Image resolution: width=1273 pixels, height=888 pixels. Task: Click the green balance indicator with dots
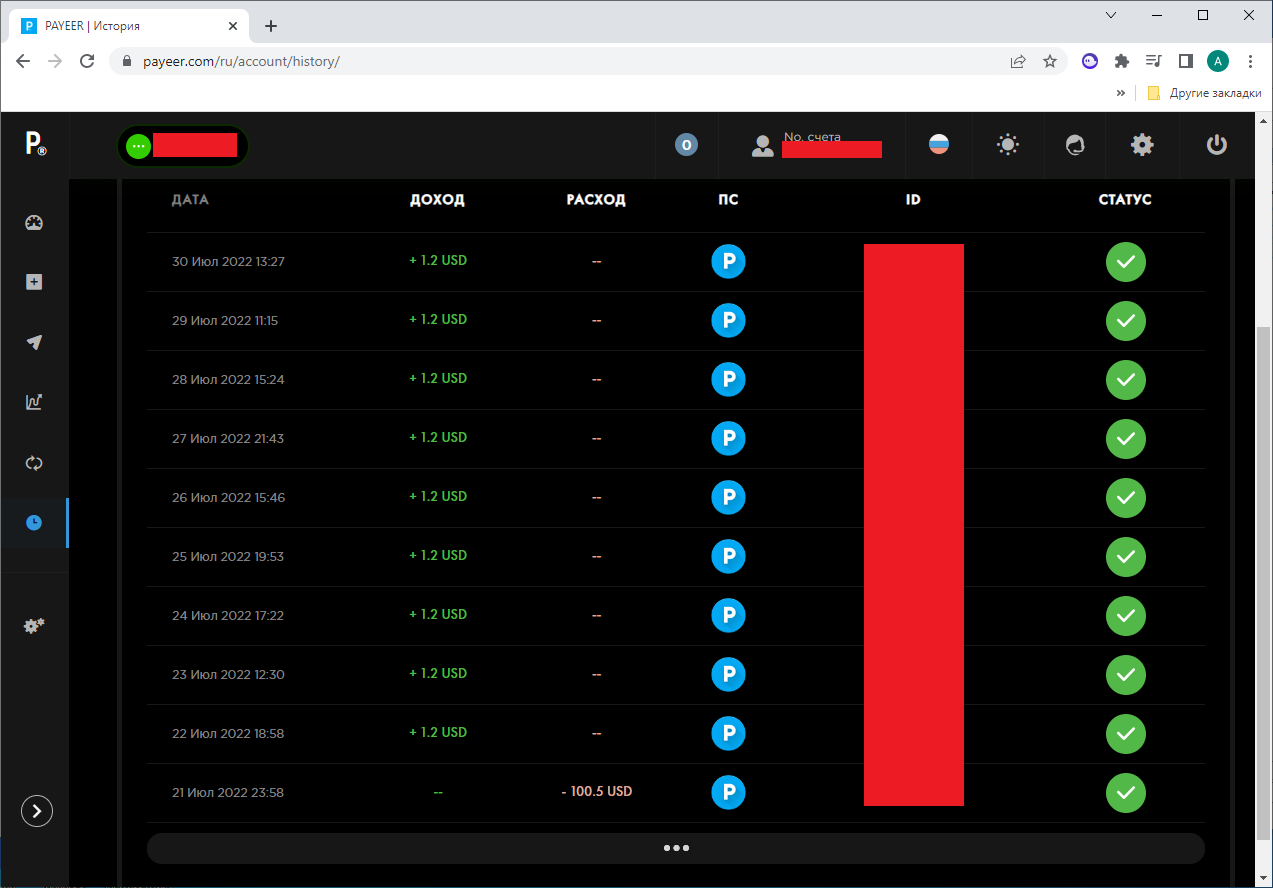tap(138, 146)
